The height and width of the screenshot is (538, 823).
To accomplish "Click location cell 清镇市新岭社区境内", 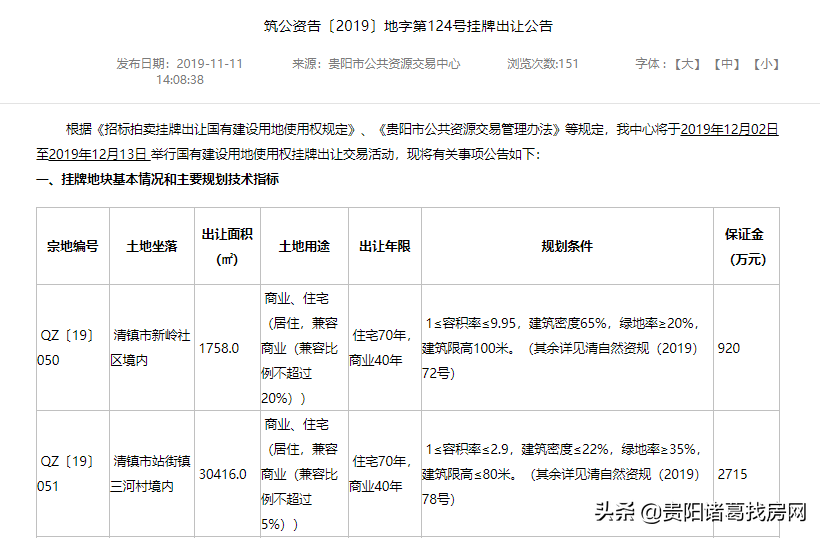I will point(151,347).
